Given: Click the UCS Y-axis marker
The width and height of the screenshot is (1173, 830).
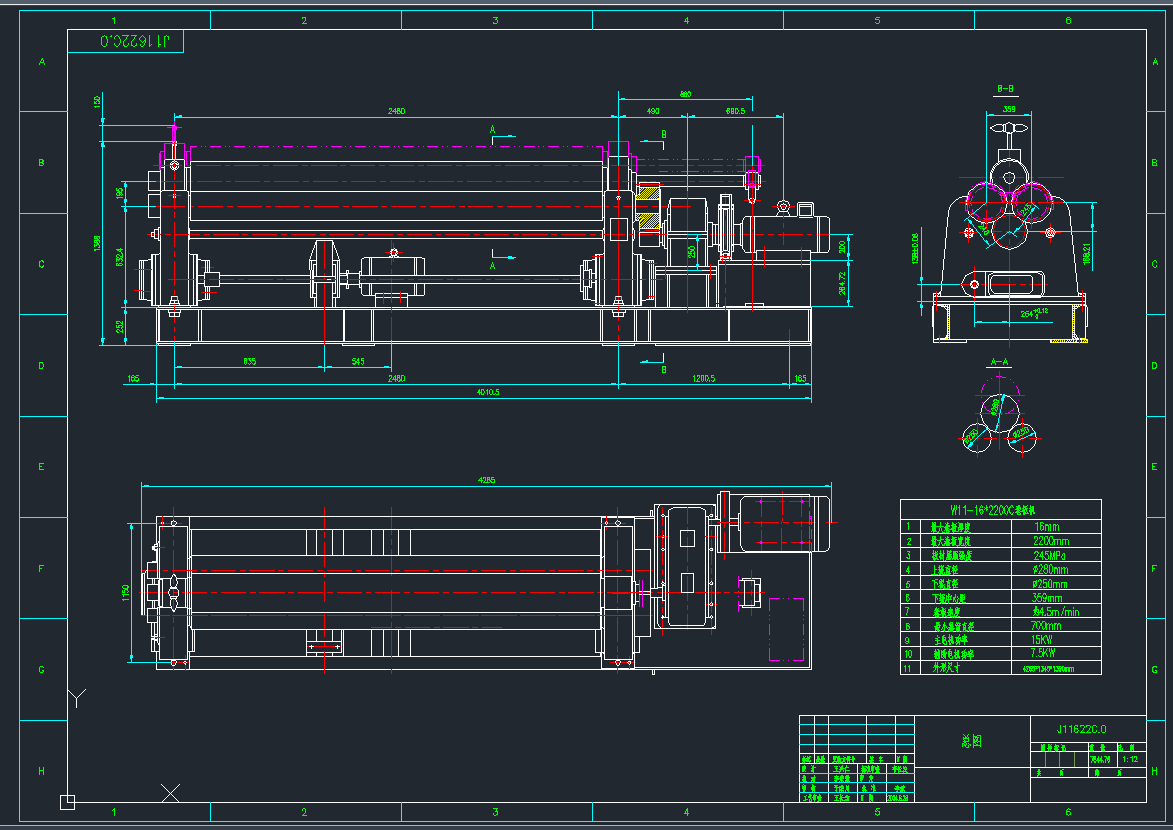Looking at the screenshot, I should (x=78, y=696).
